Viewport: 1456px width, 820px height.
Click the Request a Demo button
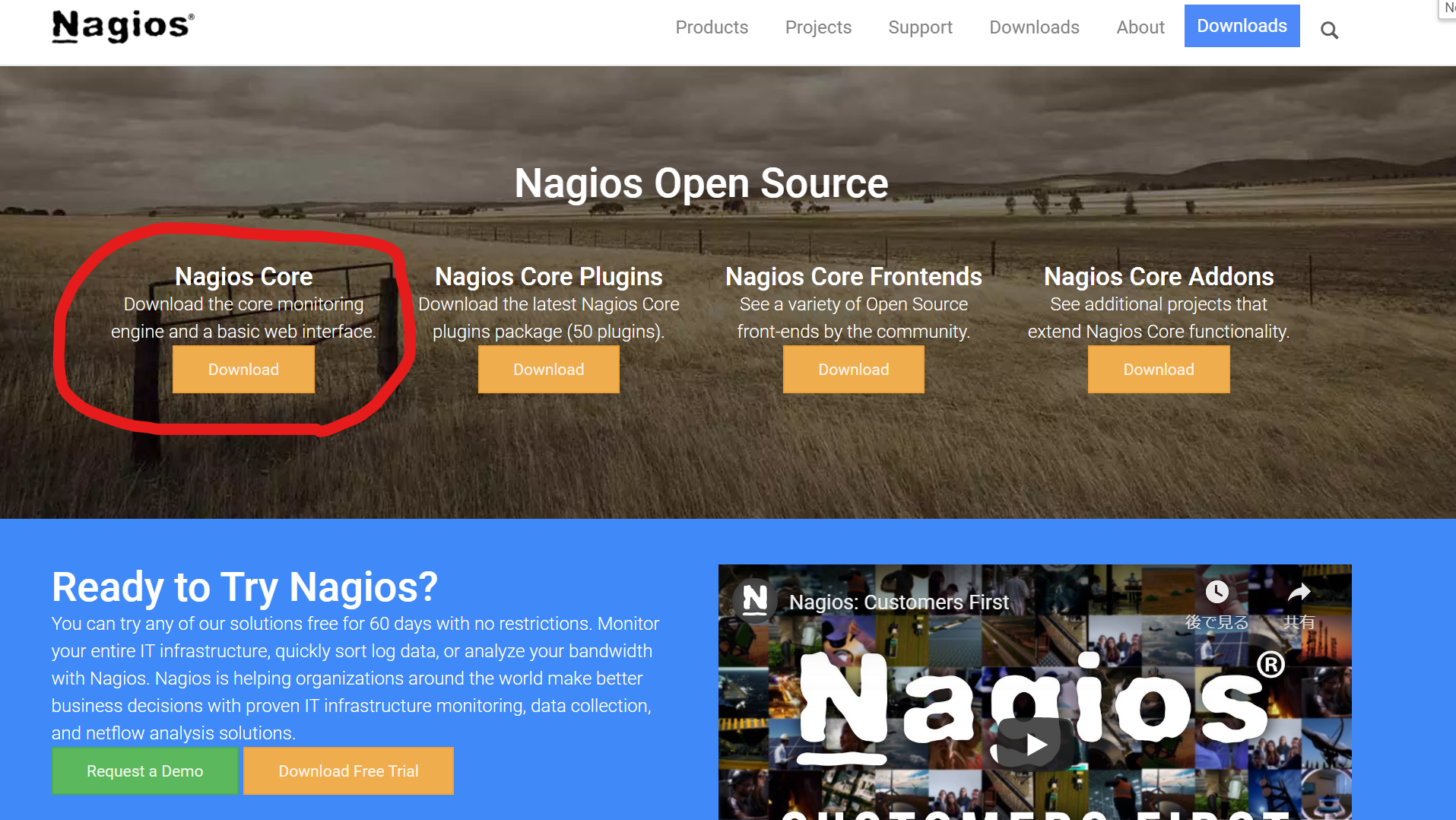click(144, 771)
